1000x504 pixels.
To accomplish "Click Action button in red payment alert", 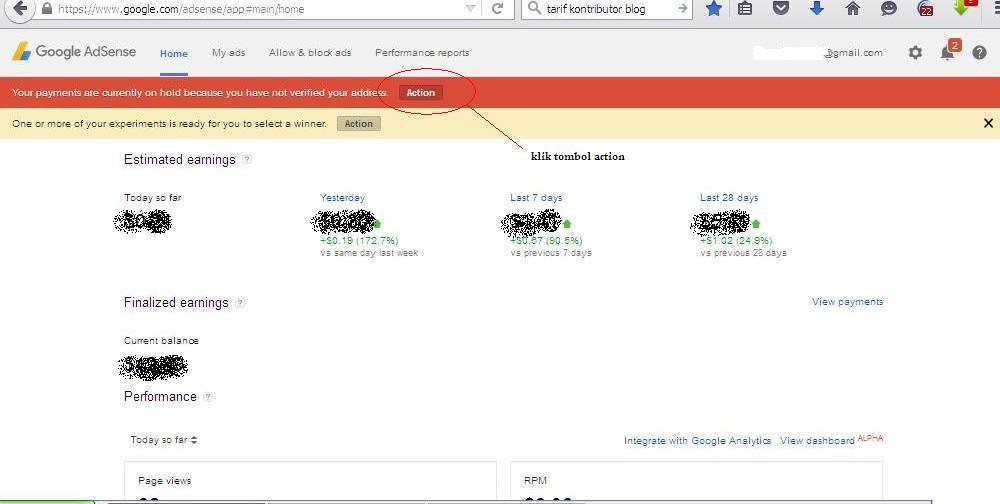I will point(421,93).
